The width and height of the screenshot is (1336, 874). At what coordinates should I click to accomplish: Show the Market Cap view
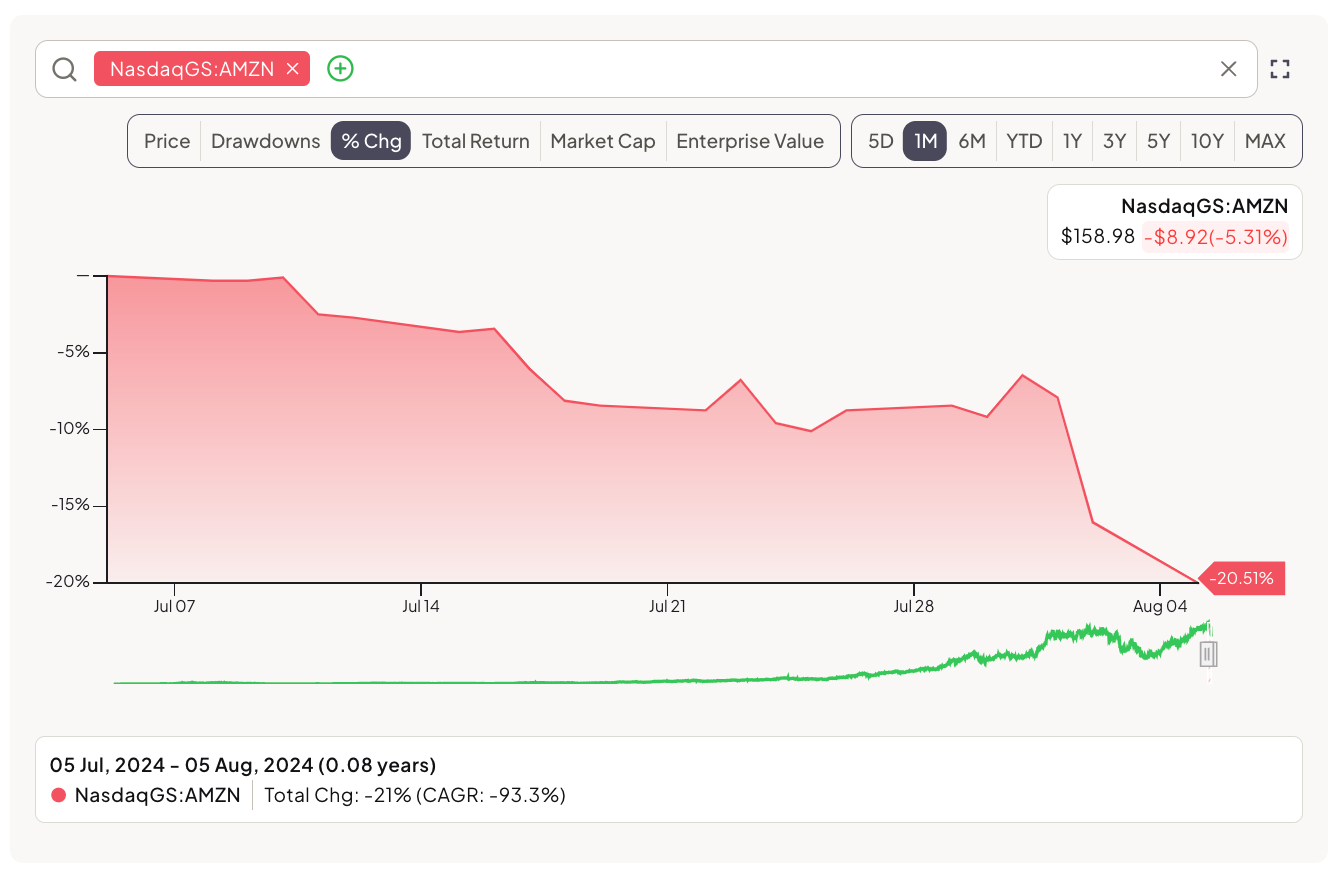click(x=603, y=141)
